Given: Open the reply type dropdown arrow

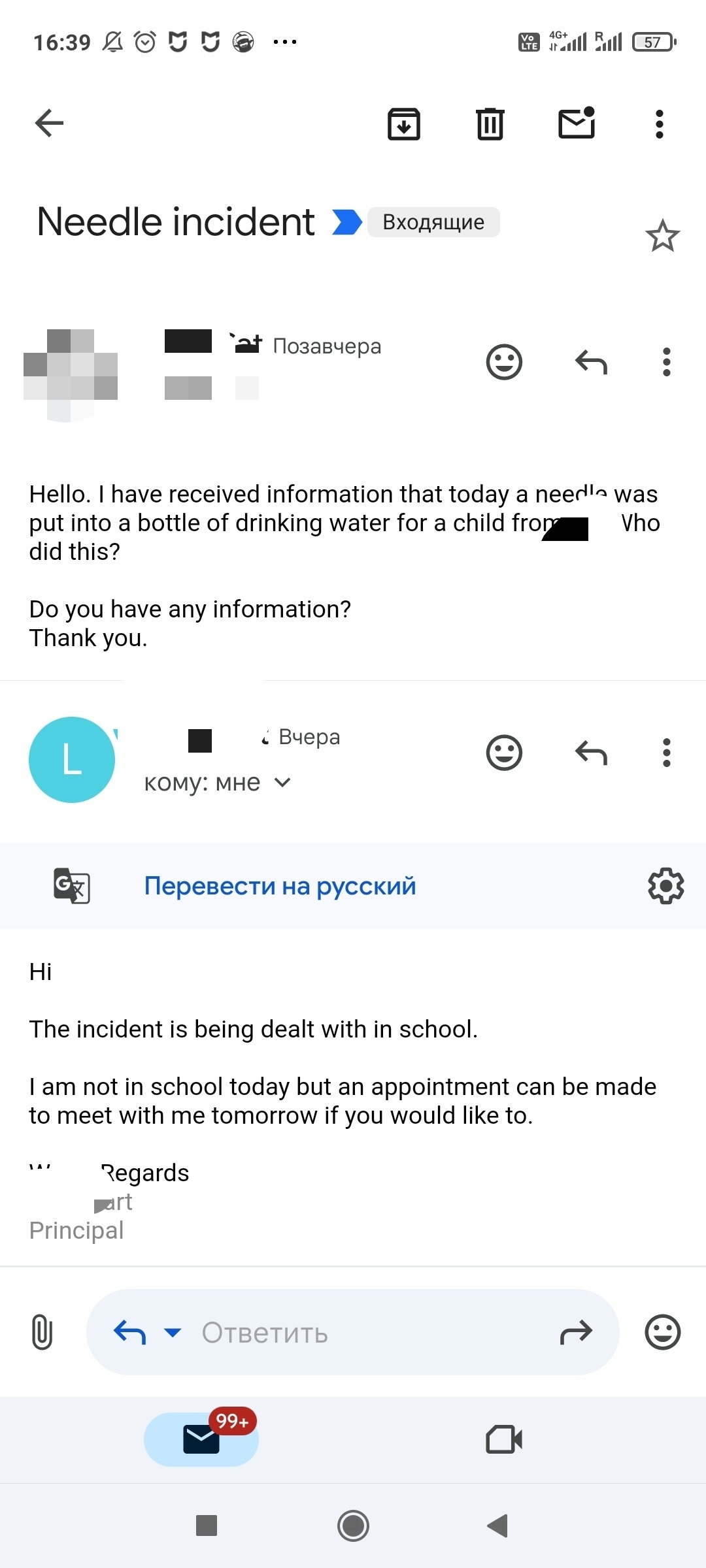Looking at the screenshot, I should pyautogui.click(x=173, y=1332).
